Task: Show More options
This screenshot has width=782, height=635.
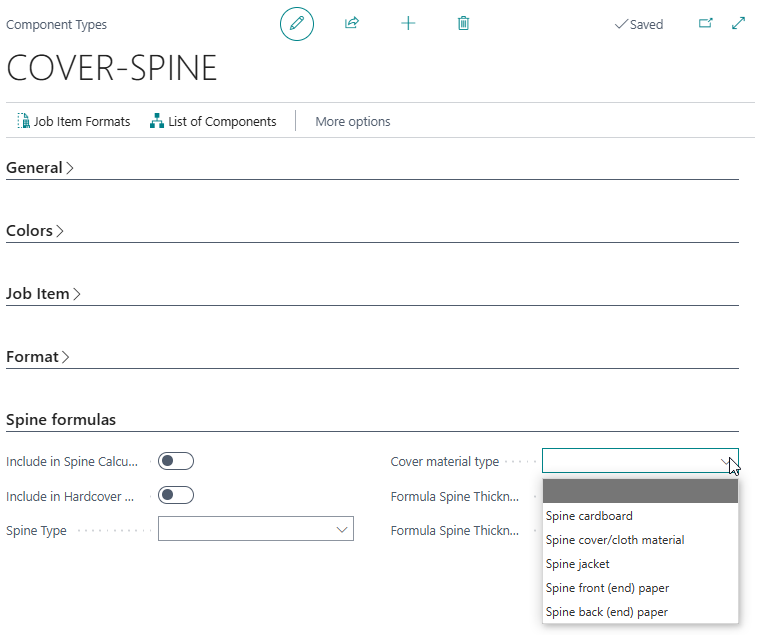Action: [x=353, y=121]
